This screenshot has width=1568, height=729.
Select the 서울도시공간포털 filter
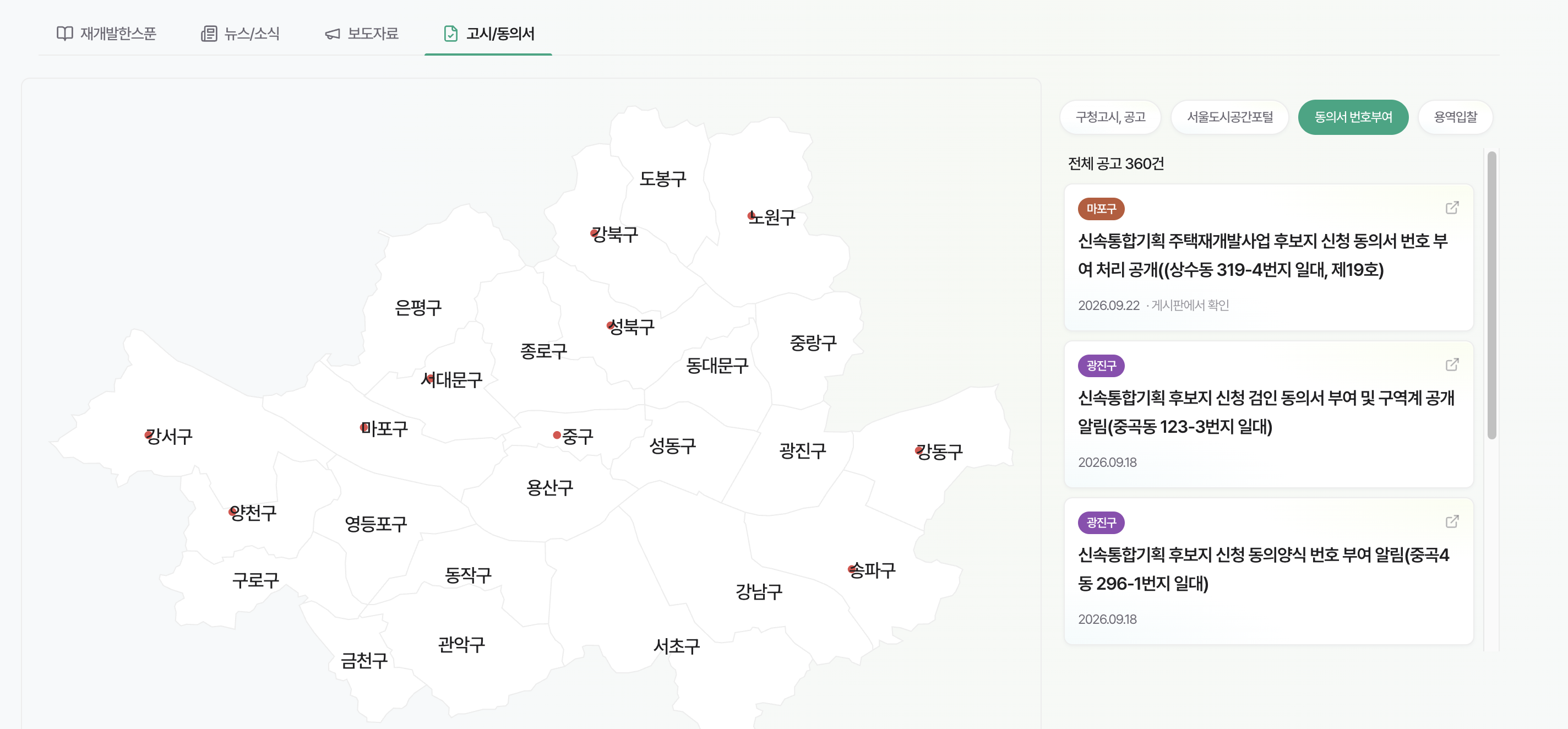(1229, 117)
